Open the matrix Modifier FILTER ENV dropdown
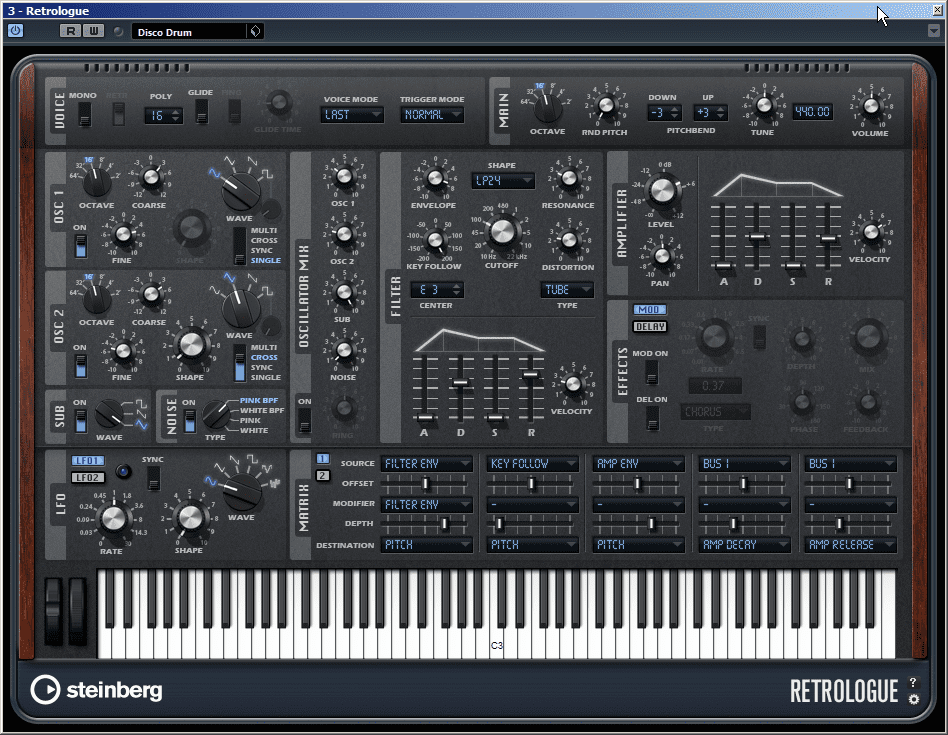This screenshot has height=735, width=948. click(x=426, y=504)
